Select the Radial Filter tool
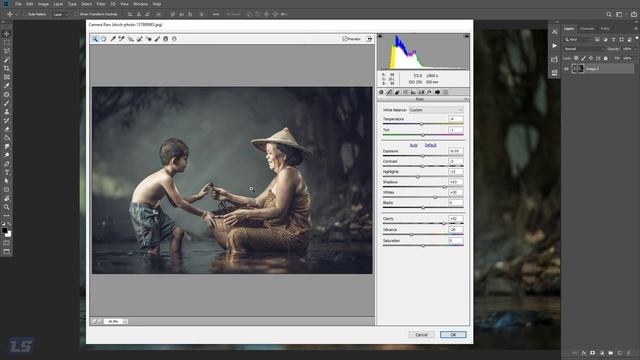Image resolution: width=640 pixels, height=360 pixels. pos(174,39)
